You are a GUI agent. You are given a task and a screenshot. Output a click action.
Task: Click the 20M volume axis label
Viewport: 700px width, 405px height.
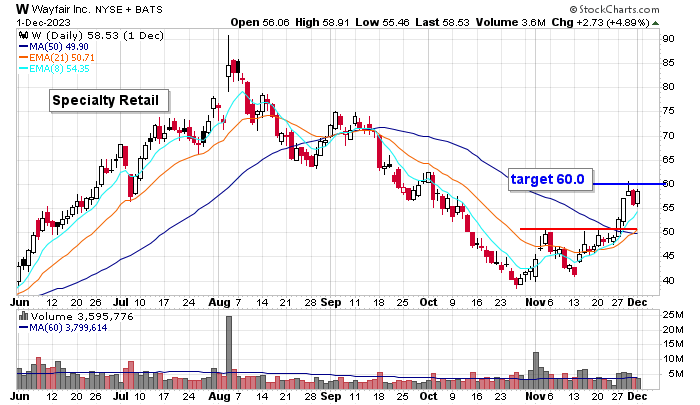point(672,330)
